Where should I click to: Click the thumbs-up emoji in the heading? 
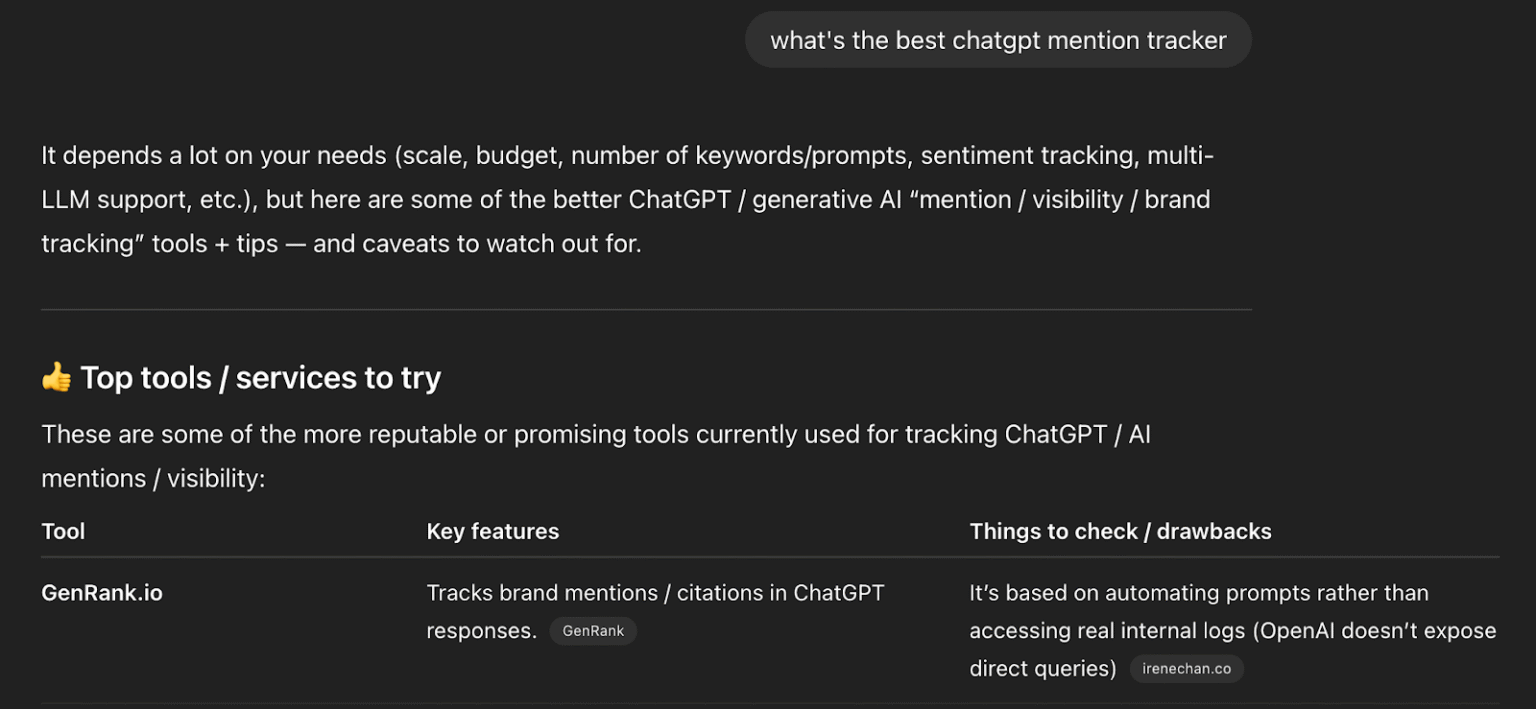[x=57, y=377]
